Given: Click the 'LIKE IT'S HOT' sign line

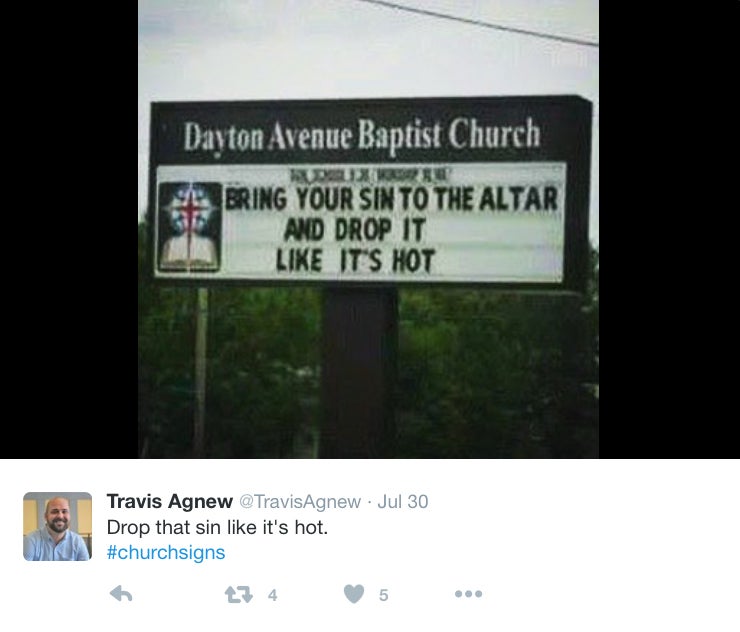Looking at the screenshot, I should [x=355, y=261].
